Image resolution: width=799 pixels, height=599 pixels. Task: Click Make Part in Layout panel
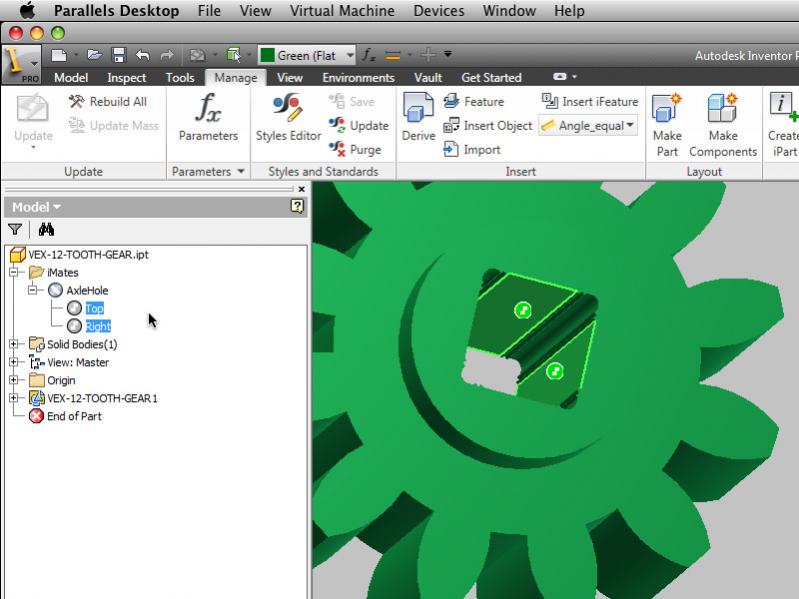coord(667,125)
